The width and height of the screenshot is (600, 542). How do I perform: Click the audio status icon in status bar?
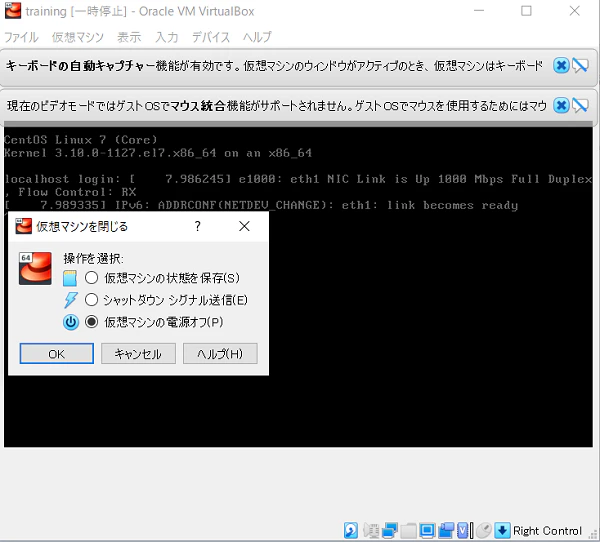pos(371,530)
